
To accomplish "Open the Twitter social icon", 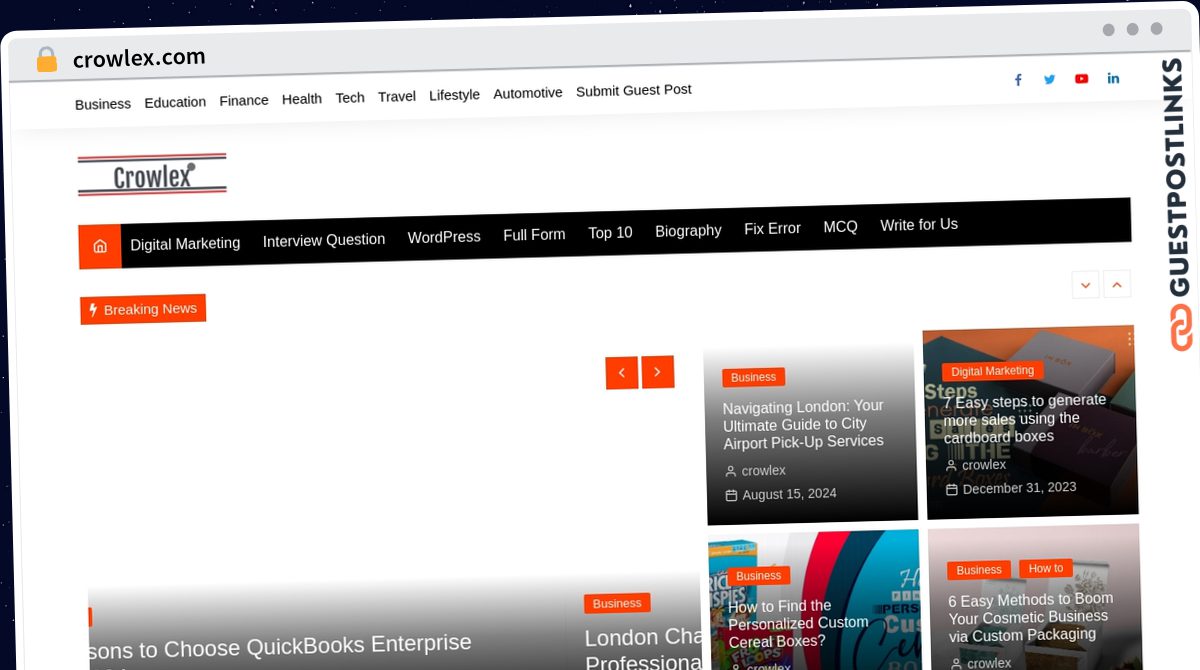I will [1049, 79].
